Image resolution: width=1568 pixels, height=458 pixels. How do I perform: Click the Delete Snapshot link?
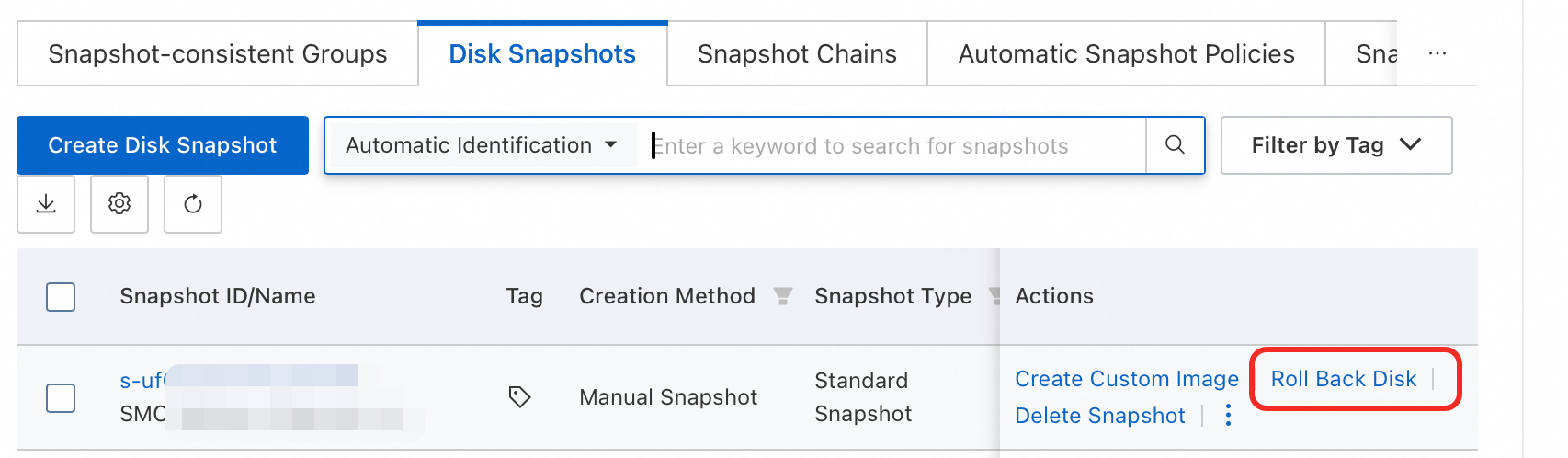coord(1100,416)
